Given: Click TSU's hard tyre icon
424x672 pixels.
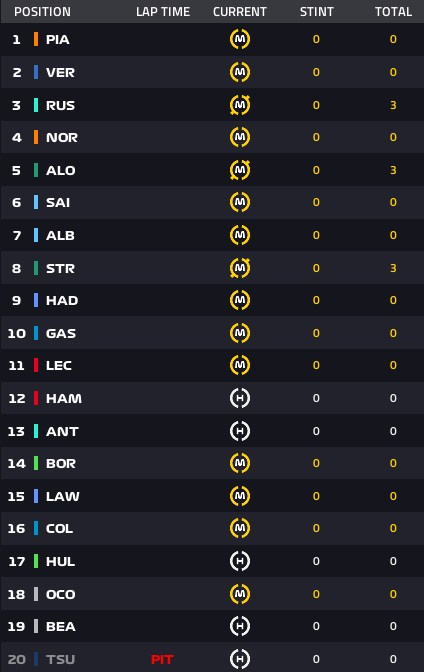Looking at the screenshot, I should tap(240, 659).
